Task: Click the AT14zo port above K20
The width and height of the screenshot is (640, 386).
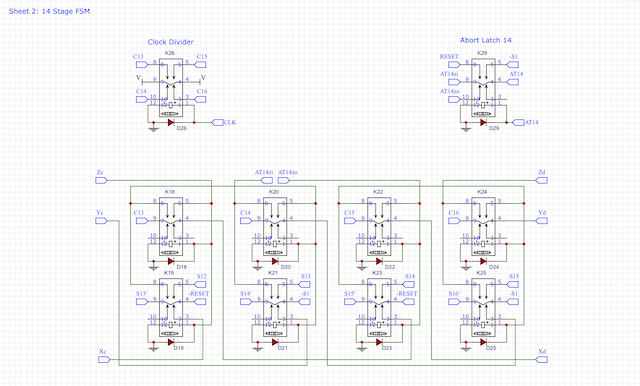Action: [x=284, y=180]
